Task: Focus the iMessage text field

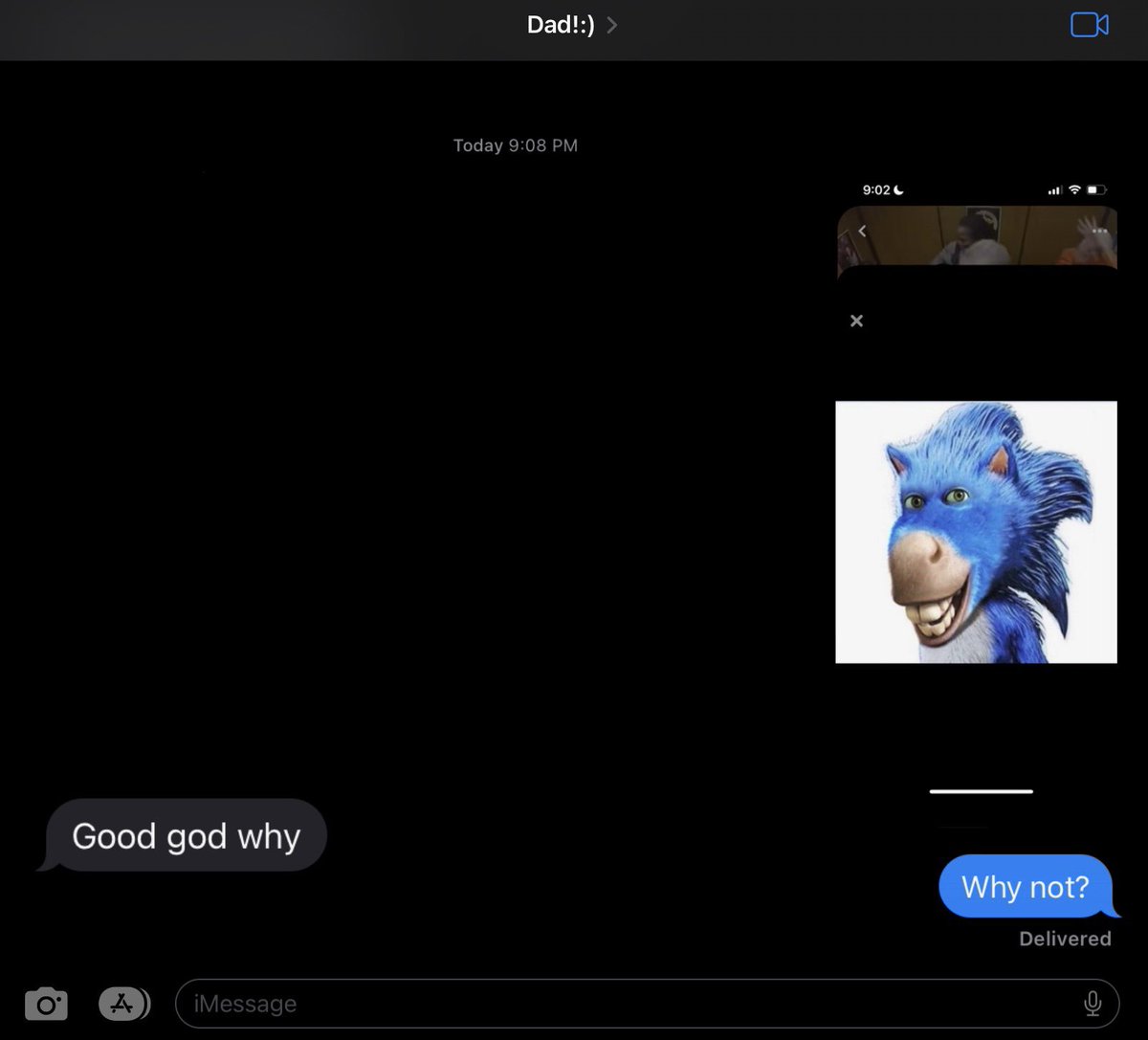Action: click(647, 1004)
